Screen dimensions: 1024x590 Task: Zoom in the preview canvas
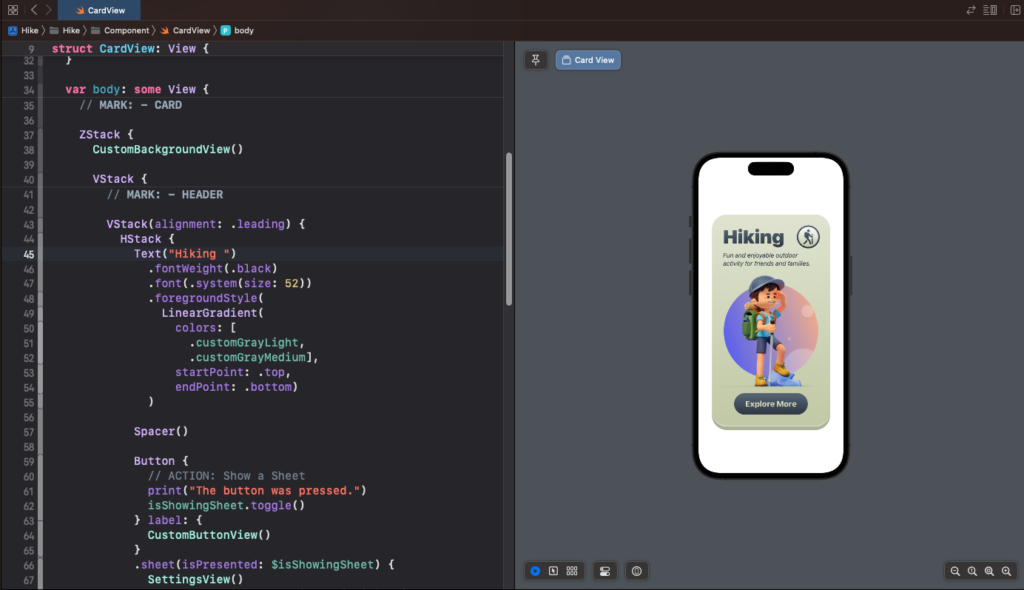1006,571
